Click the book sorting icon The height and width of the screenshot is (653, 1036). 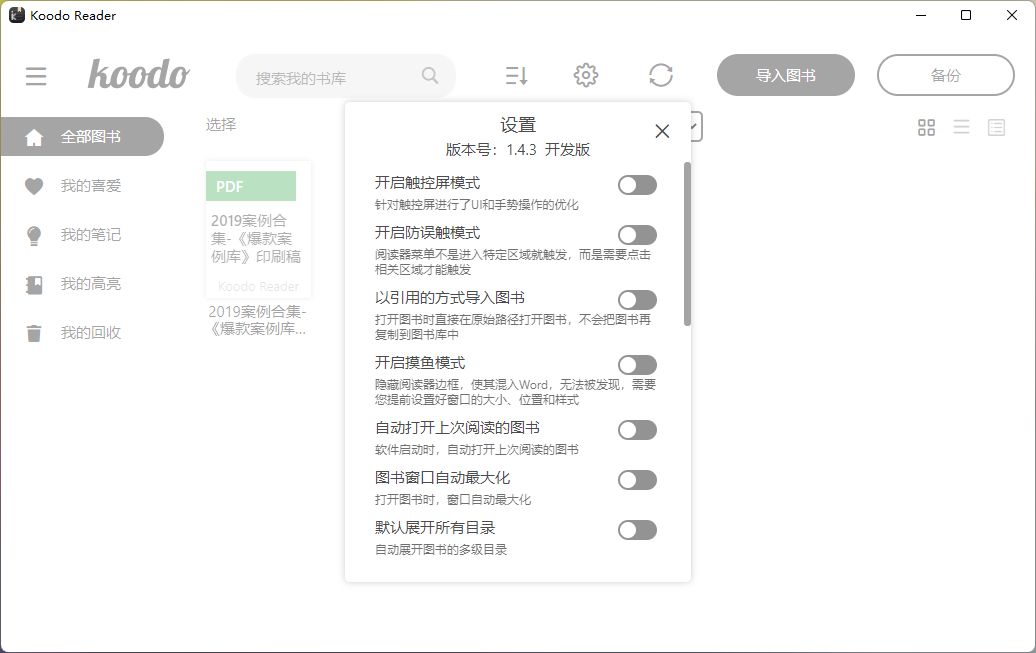pyautogui.click(x=515, y=75)
